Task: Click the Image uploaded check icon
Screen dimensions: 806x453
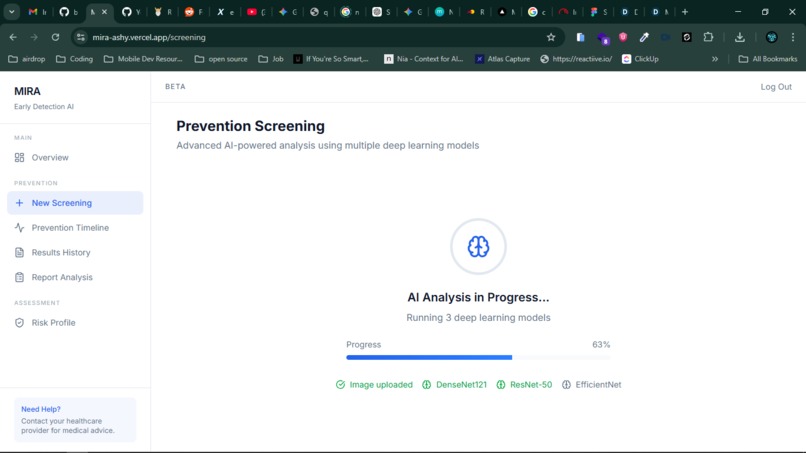Action: 340,385
